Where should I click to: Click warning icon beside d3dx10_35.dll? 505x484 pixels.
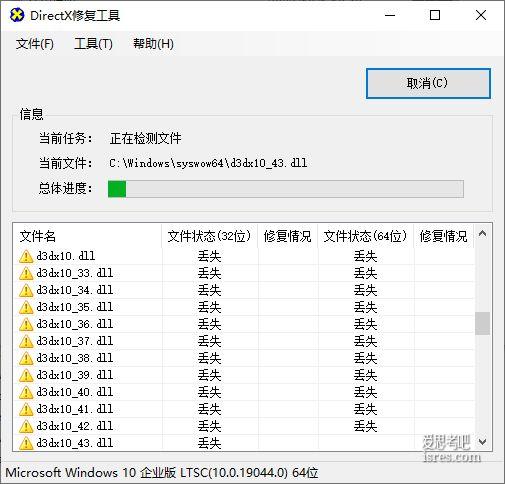pos(26,307)
